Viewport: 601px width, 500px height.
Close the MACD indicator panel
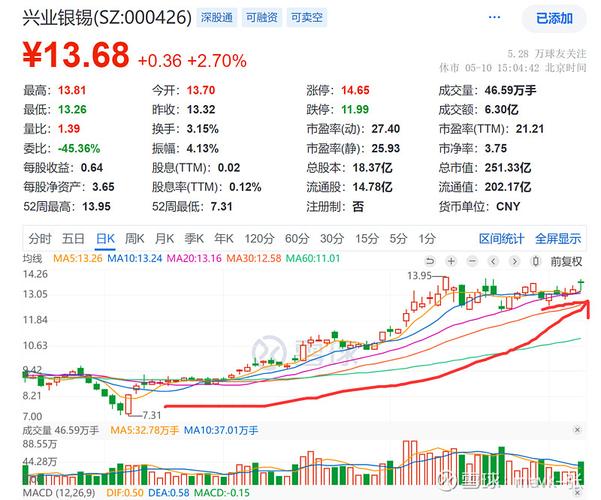point(577,492)
